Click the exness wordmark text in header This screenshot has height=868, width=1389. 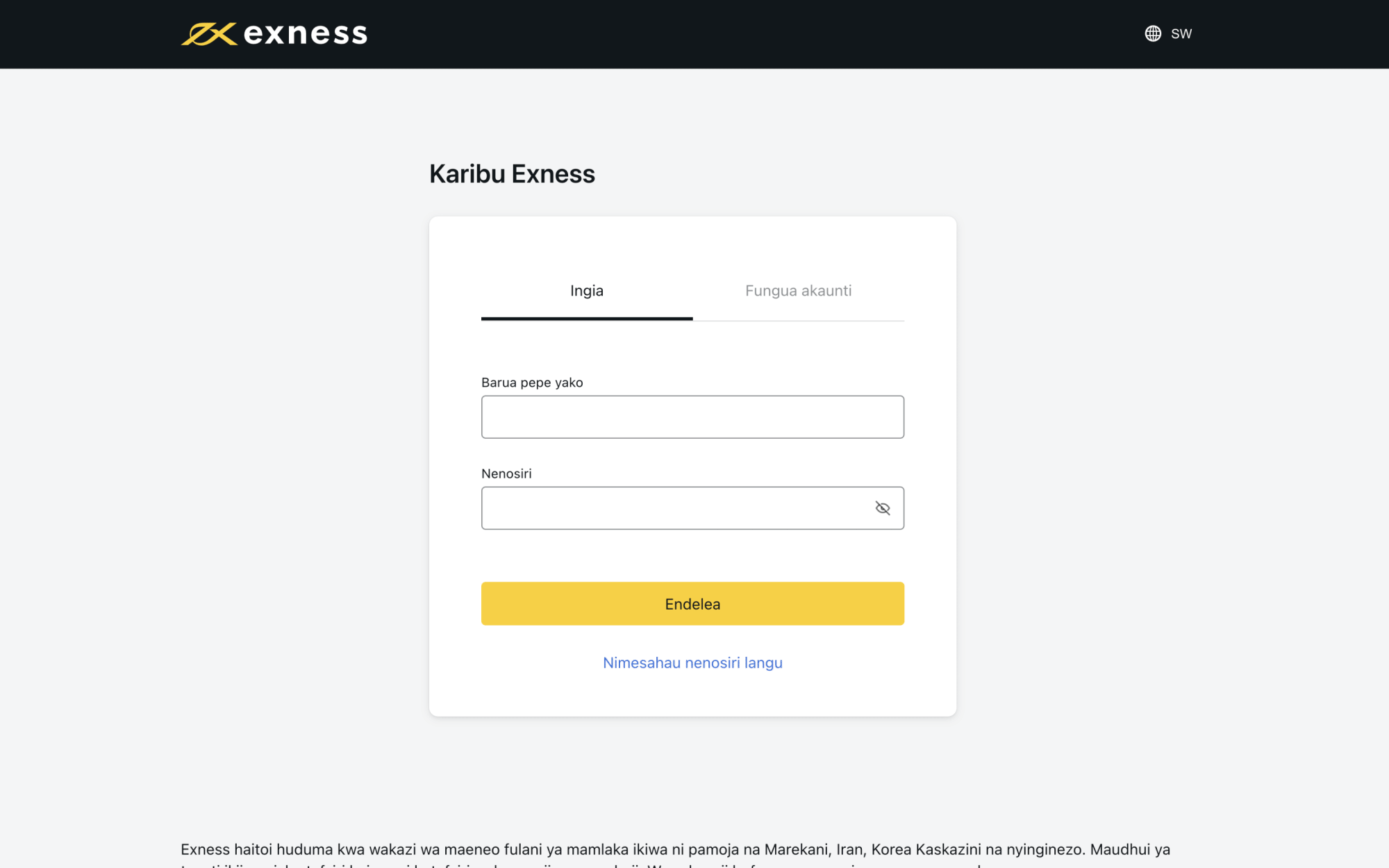pyautogui.click(x=306, y=33)
